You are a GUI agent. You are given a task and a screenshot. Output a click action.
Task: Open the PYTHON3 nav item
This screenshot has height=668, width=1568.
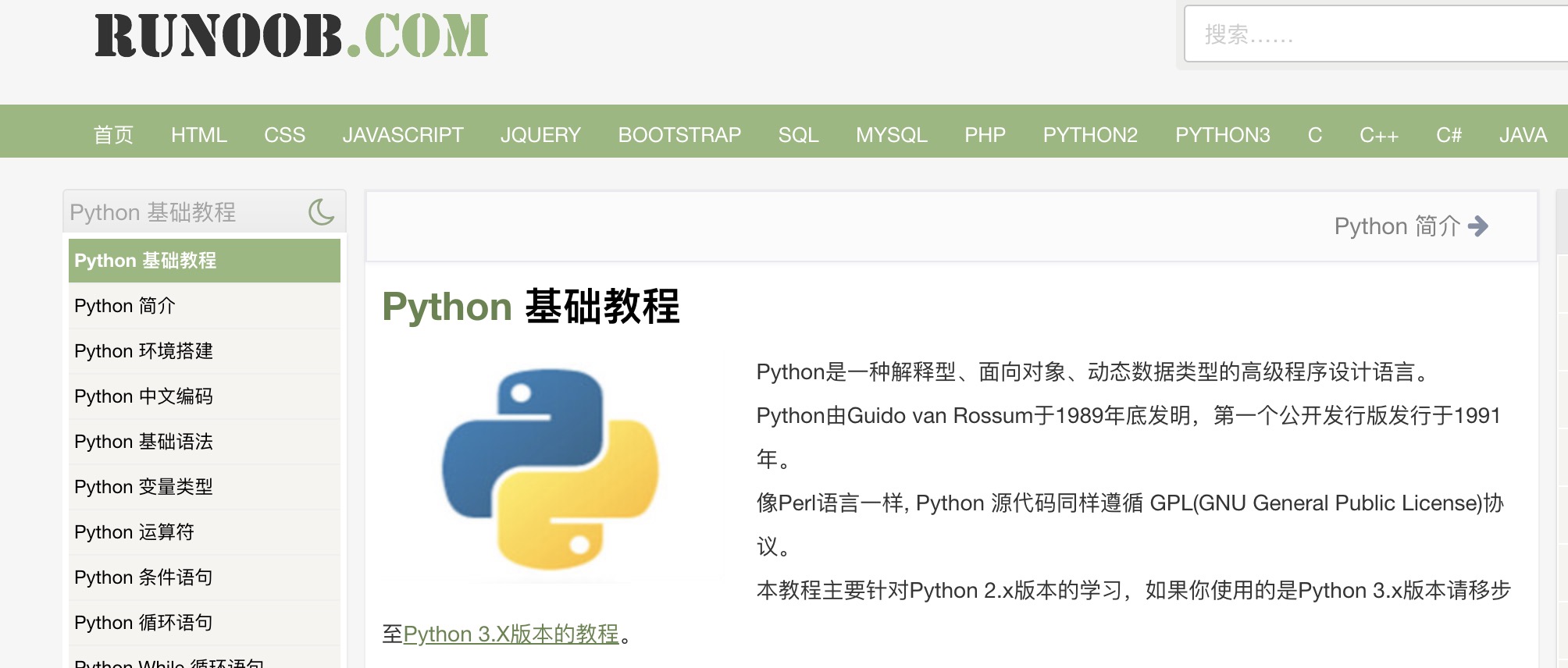1223,135
